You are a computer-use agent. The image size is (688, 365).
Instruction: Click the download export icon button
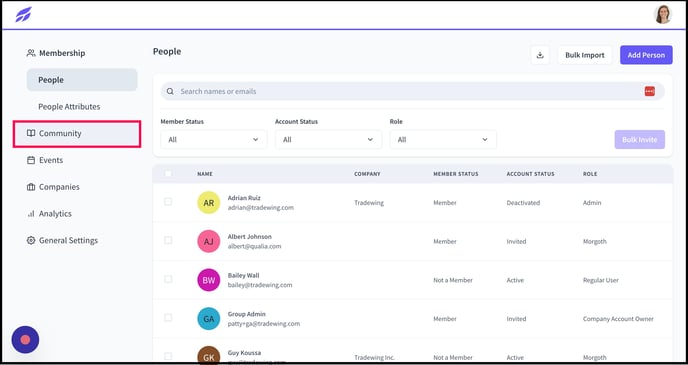[x=540, y=55]
